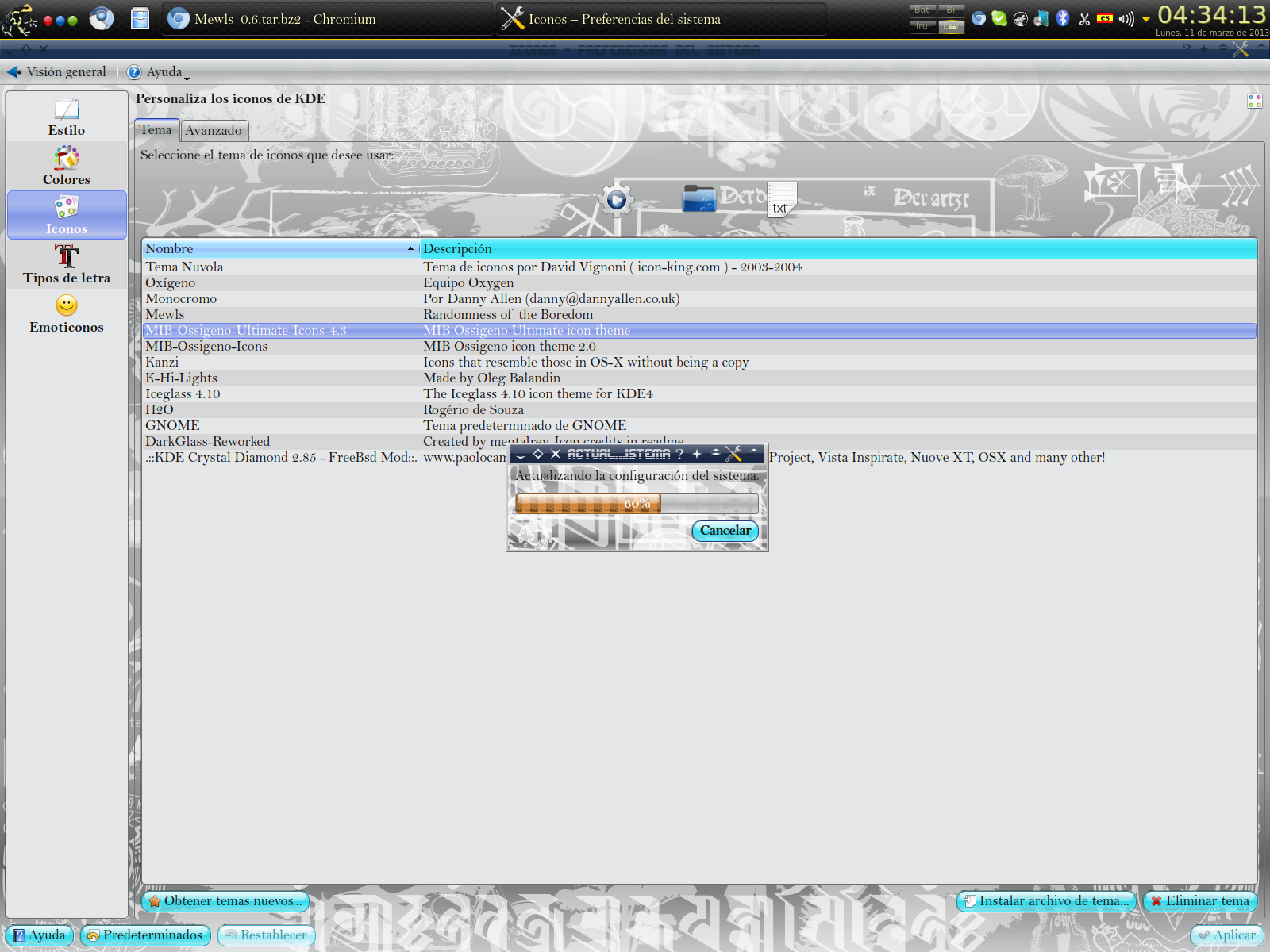Click the wolf-emblem tray icon
The width and height of the screenshot is (1270, 952).
pyautogui.click(x=1021, y=18)
